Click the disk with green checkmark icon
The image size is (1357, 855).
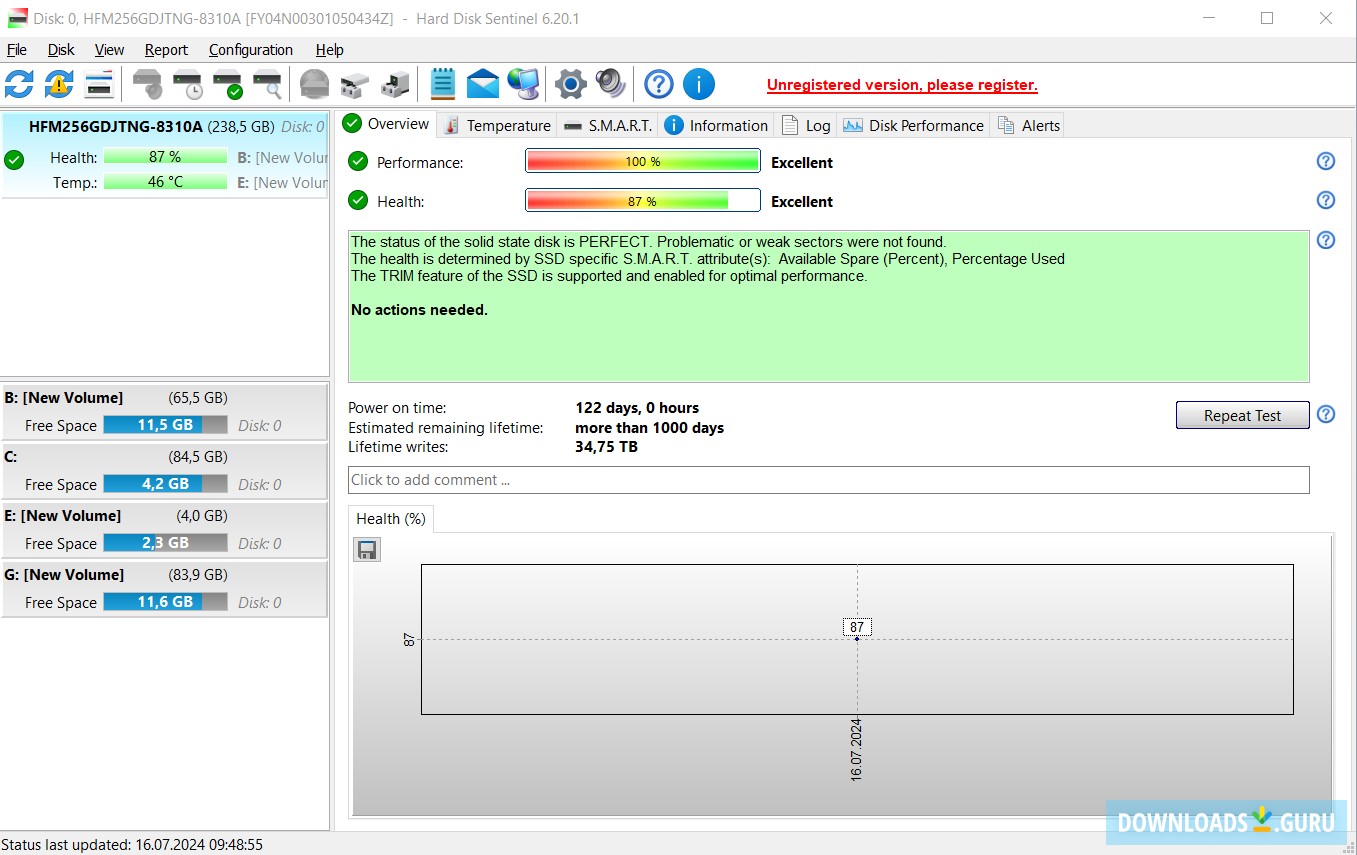pos(227,84)
